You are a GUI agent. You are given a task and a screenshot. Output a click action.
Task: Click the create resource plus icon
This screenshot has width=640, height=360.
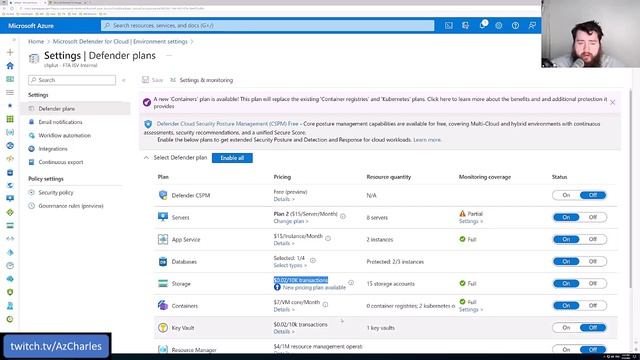[x=10, y=52]
